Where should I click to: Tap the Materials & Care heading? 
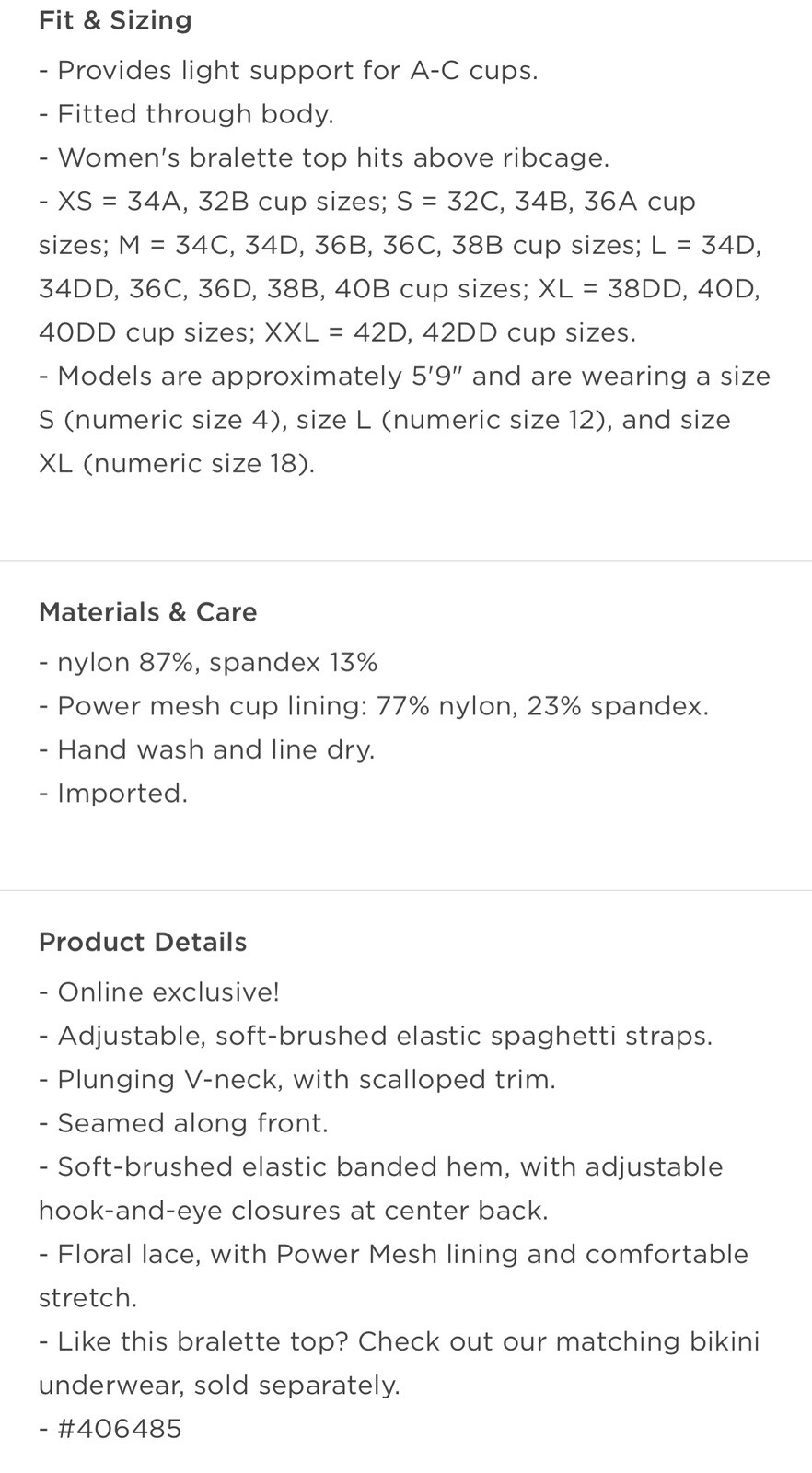pyautogui.click(x=147, y=612)
